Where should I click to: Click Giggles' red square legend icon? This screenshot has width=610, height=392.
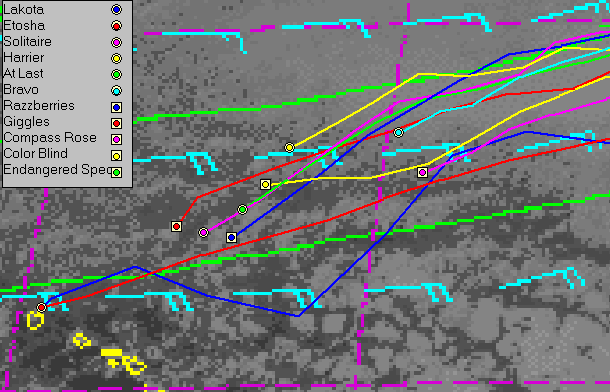pyautogui.click(x=116, y=123)
